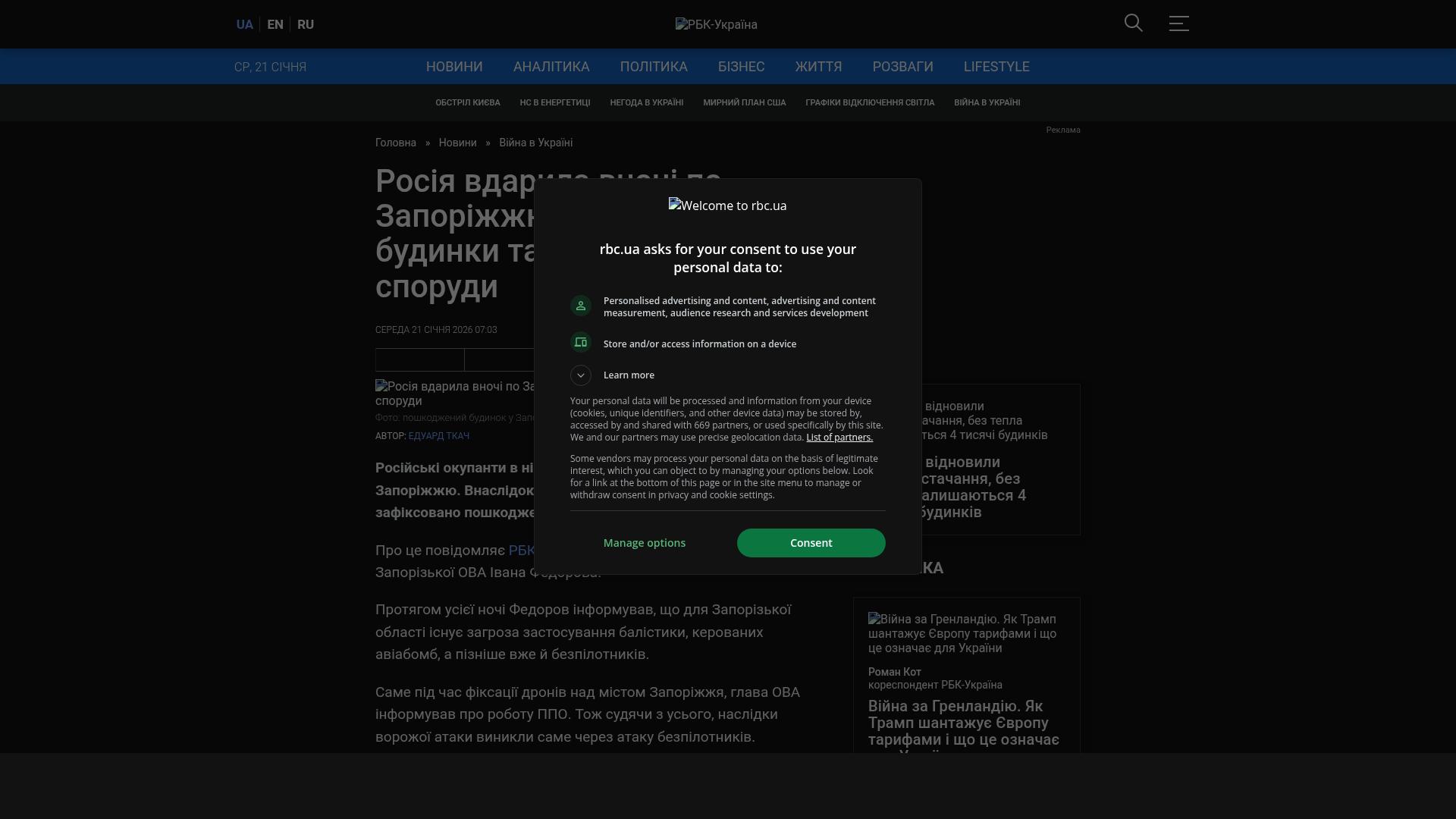
Task: Open Manage options
Action: click(x=645, y=543)
